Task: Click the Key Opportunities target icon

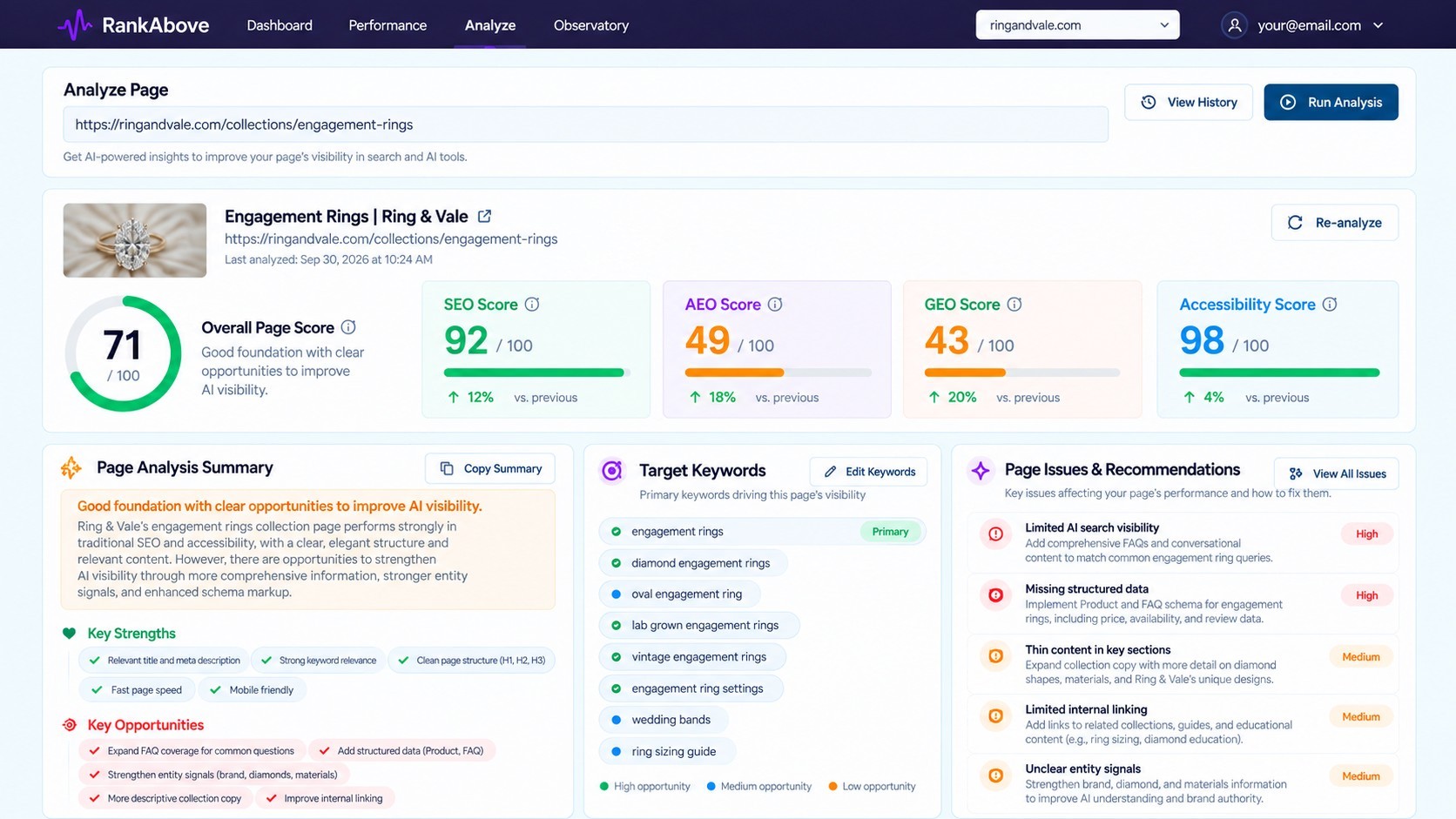Action: [x=70, y=725]
